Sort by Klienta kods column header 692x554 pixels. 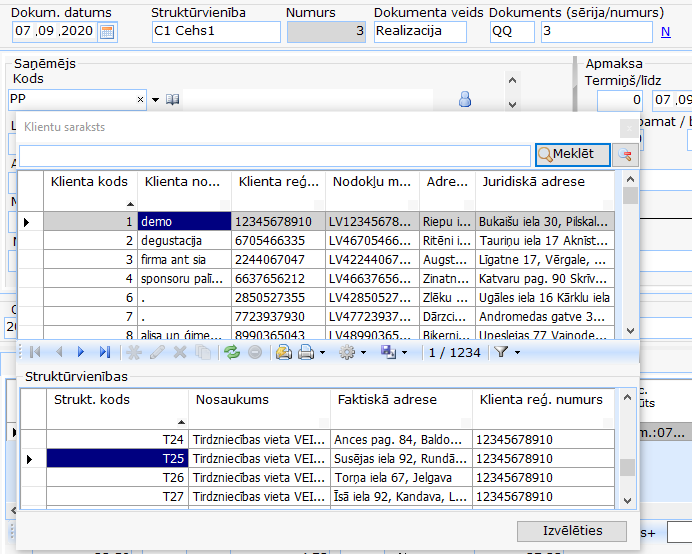(90, 191)
